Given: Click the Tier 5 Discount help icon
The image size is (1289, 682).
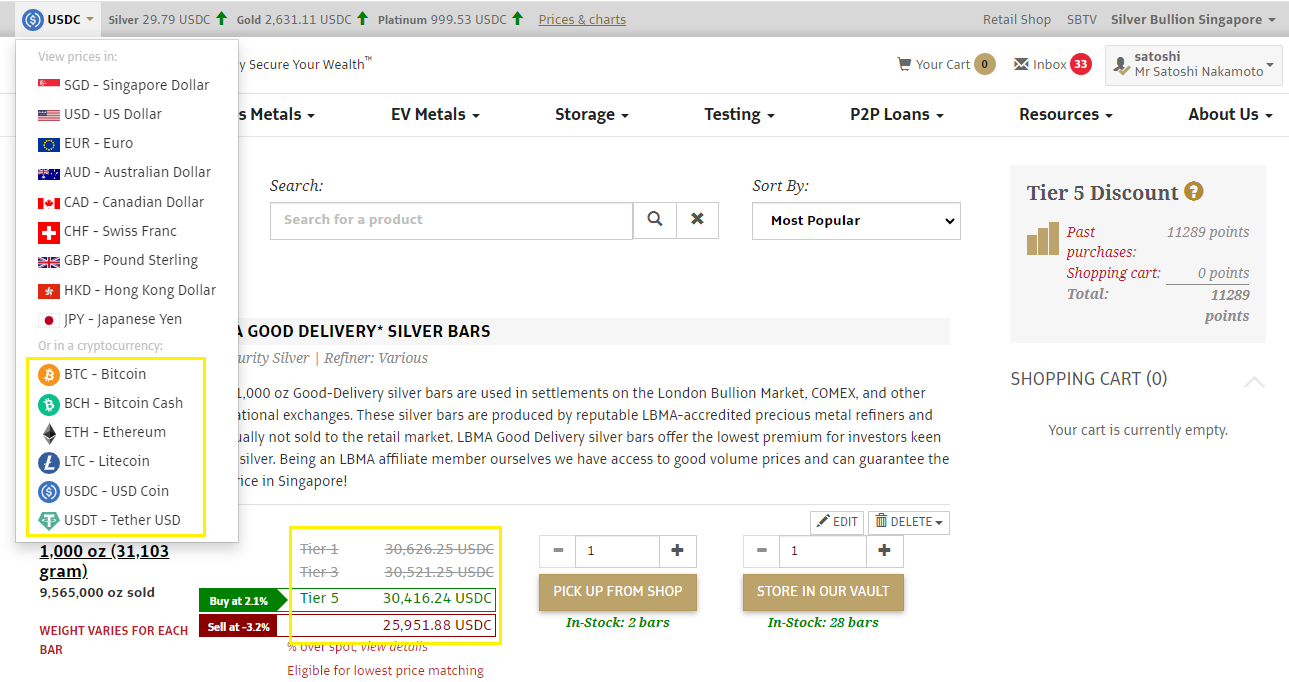Looking at the screenshot, I should pos(1194,191).
